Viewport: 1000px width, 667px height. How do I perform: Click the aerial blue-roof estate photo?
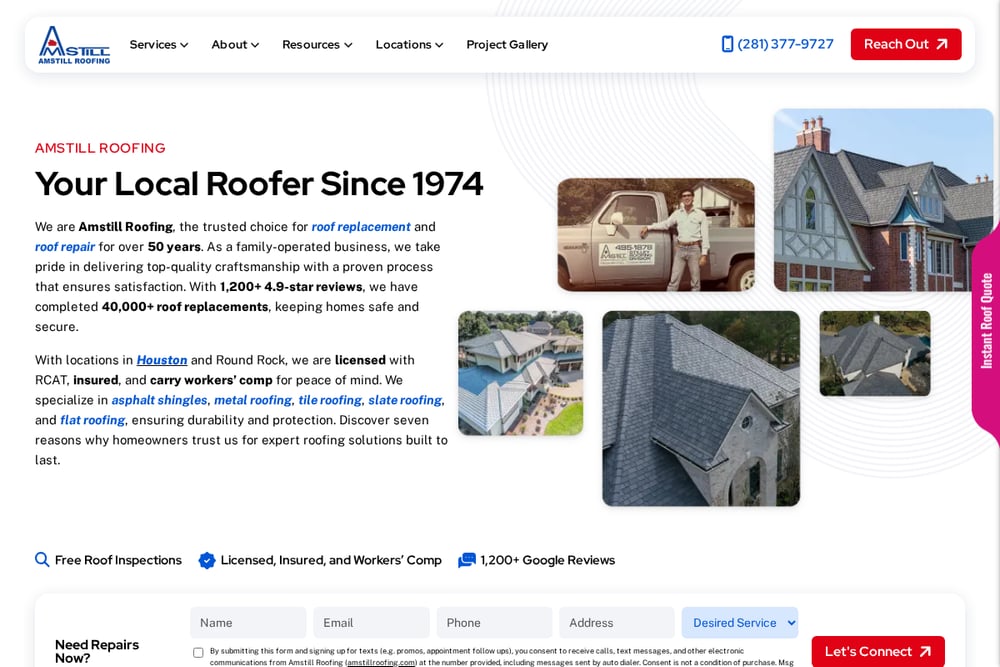(x=520, y=373)
